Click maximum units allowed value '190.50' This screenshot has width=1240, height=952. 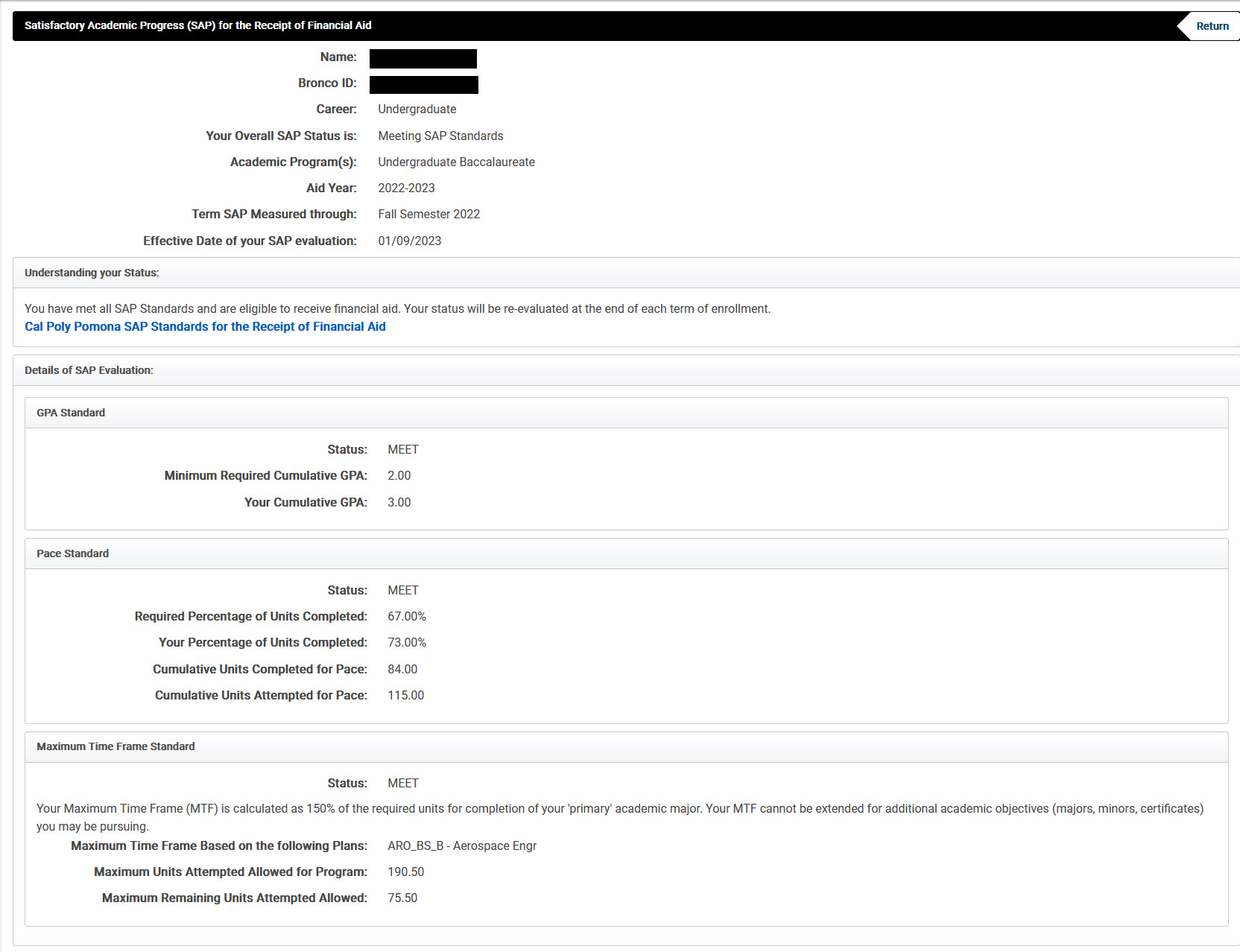click(405, 872)
